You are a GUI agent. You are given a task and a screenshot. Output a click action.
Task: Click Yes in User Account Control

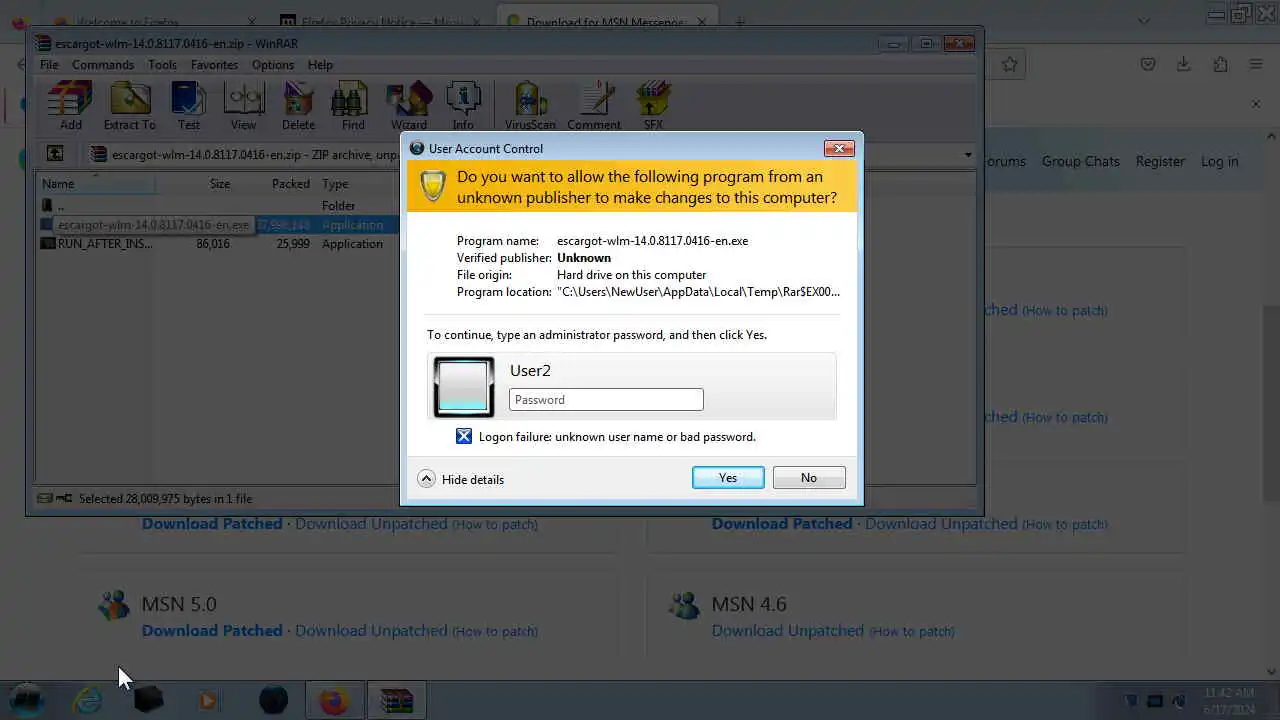(x=728, y=478)
